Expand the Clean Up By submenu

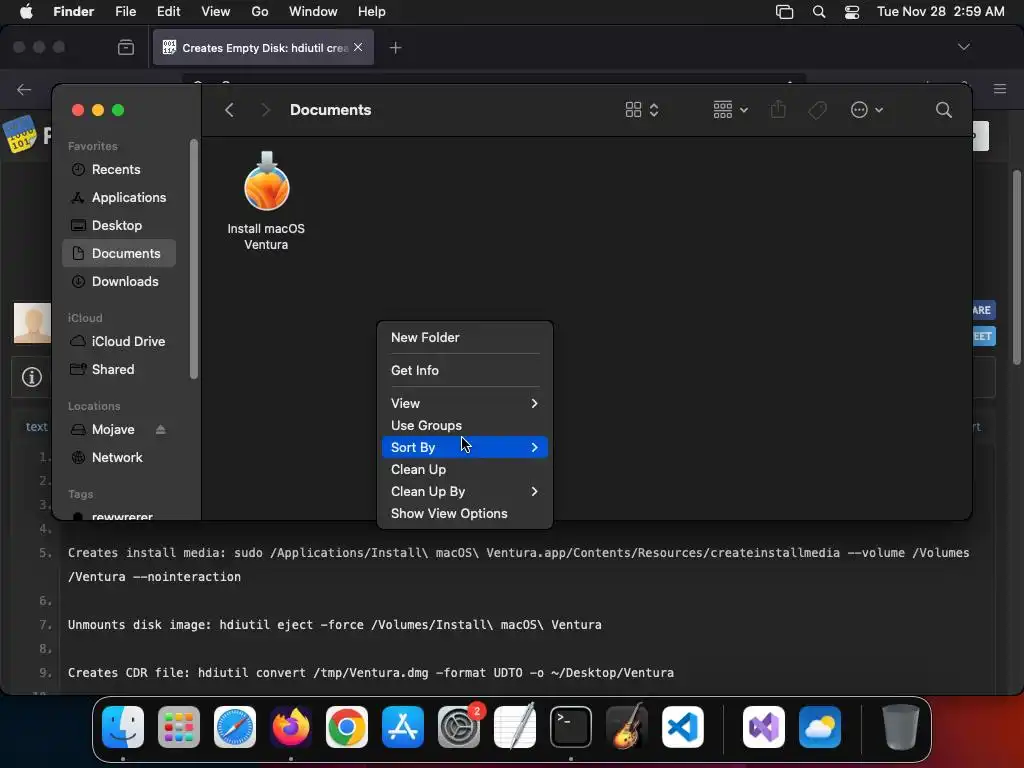click(465, 492)
